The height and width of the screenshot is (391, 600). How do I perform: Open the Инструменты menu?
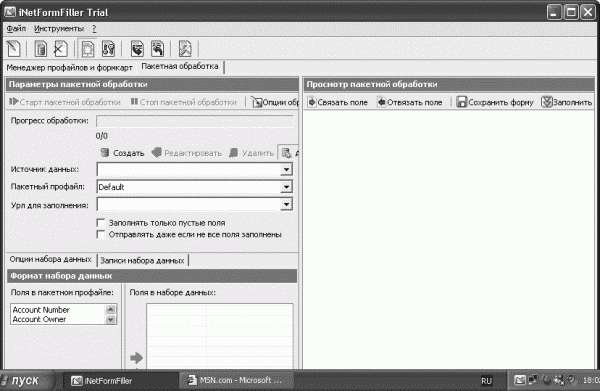pos(59,28)
